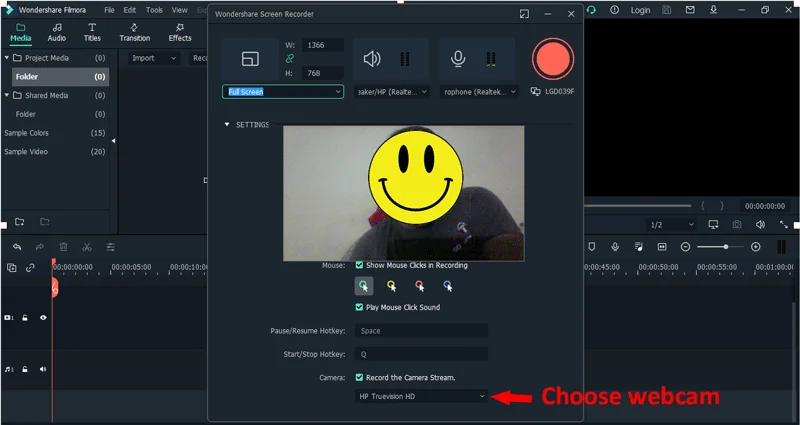
Task: Open the Edit menu
Action: tap(130, 10)
